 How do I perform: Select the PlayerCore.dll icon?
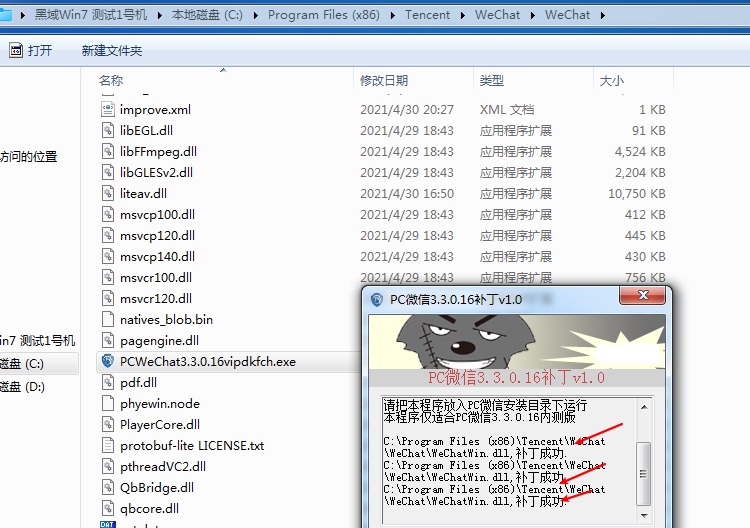coord(108,425)
